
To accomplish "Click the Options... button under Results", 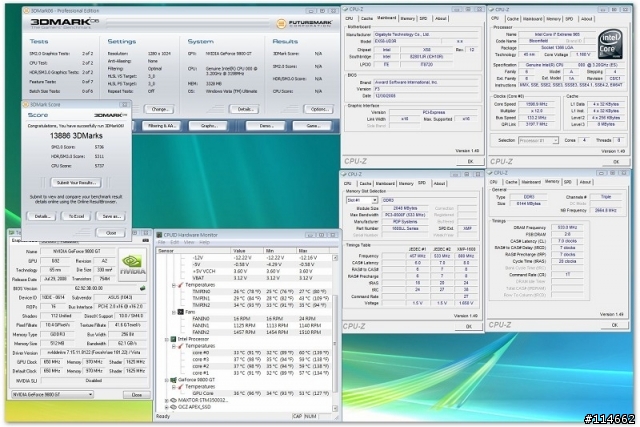I will coord(319,109).
